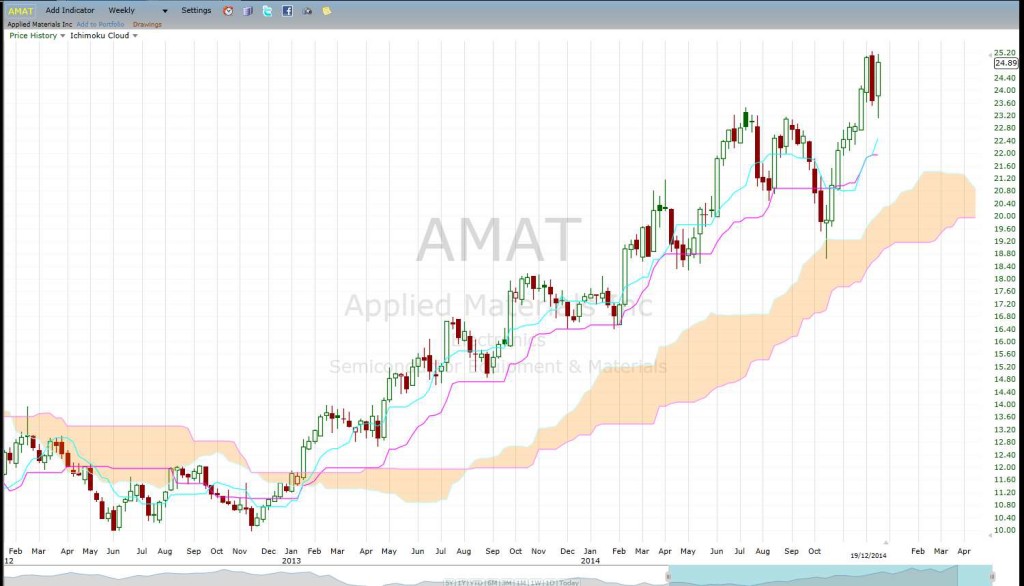Share chart via the Facebook icon

(287, 10)
